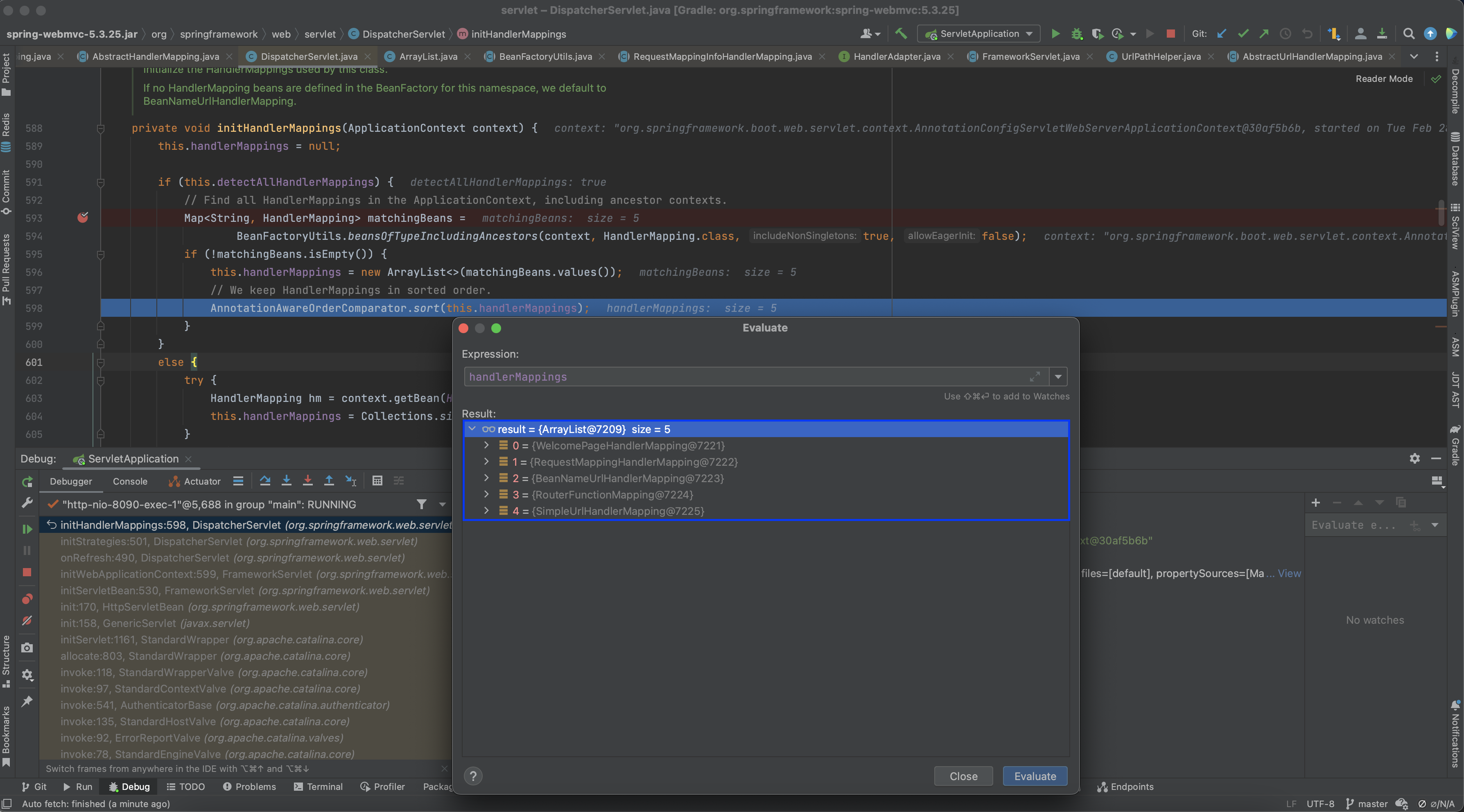The width and height of the screenshot is (1464, 812).
Task: Click the View Breakpoints icon
Action: (x=27, y=599)
